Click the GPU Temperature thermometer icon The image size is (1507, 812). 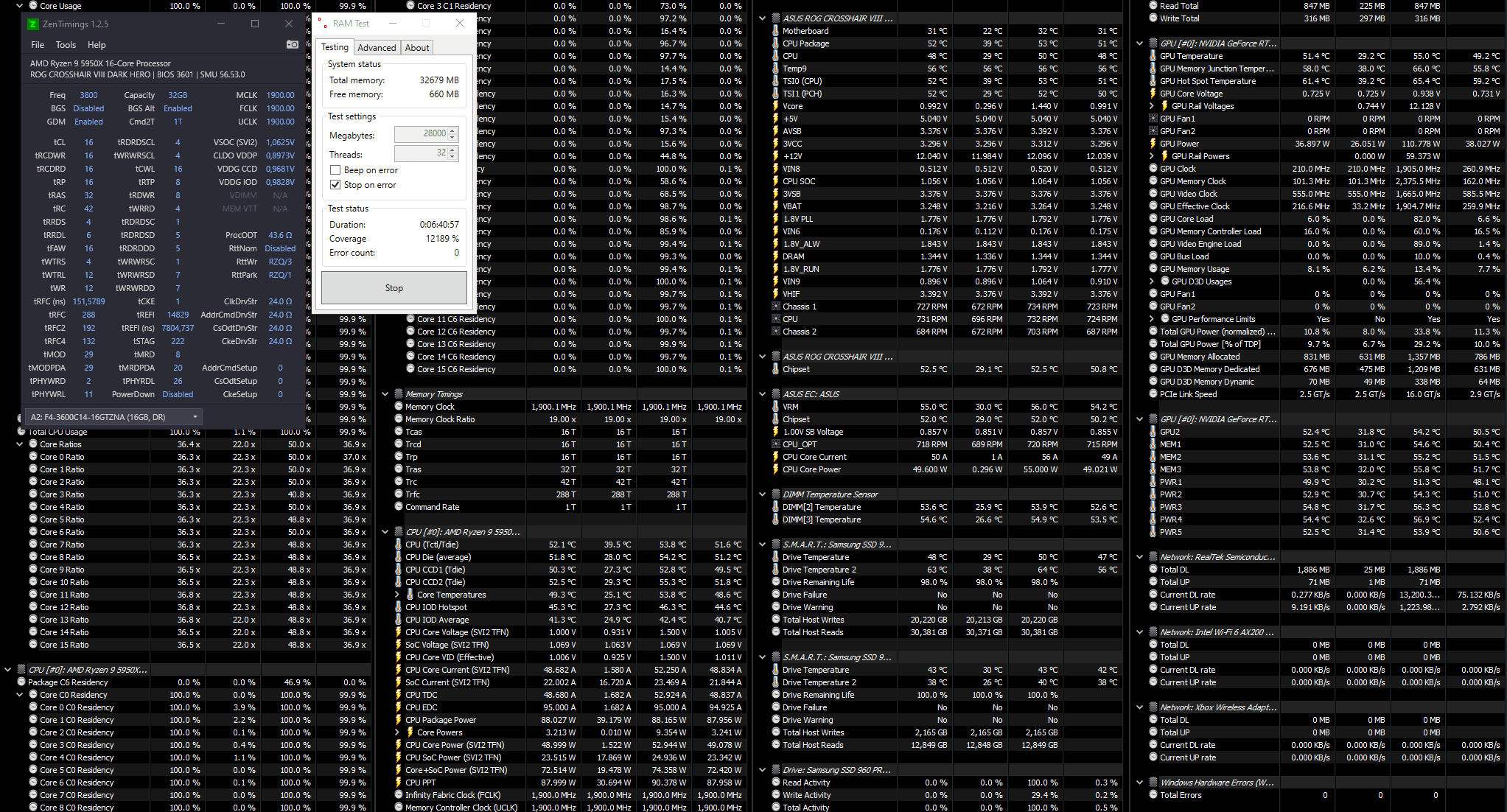(x=1153, y=56)
